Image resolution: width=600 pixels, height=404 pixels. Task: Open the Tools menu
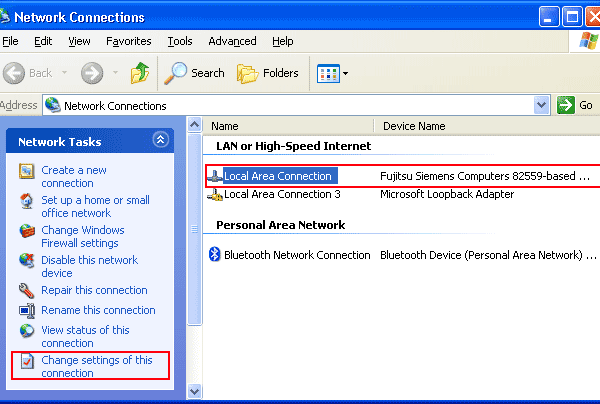[180, 41]
